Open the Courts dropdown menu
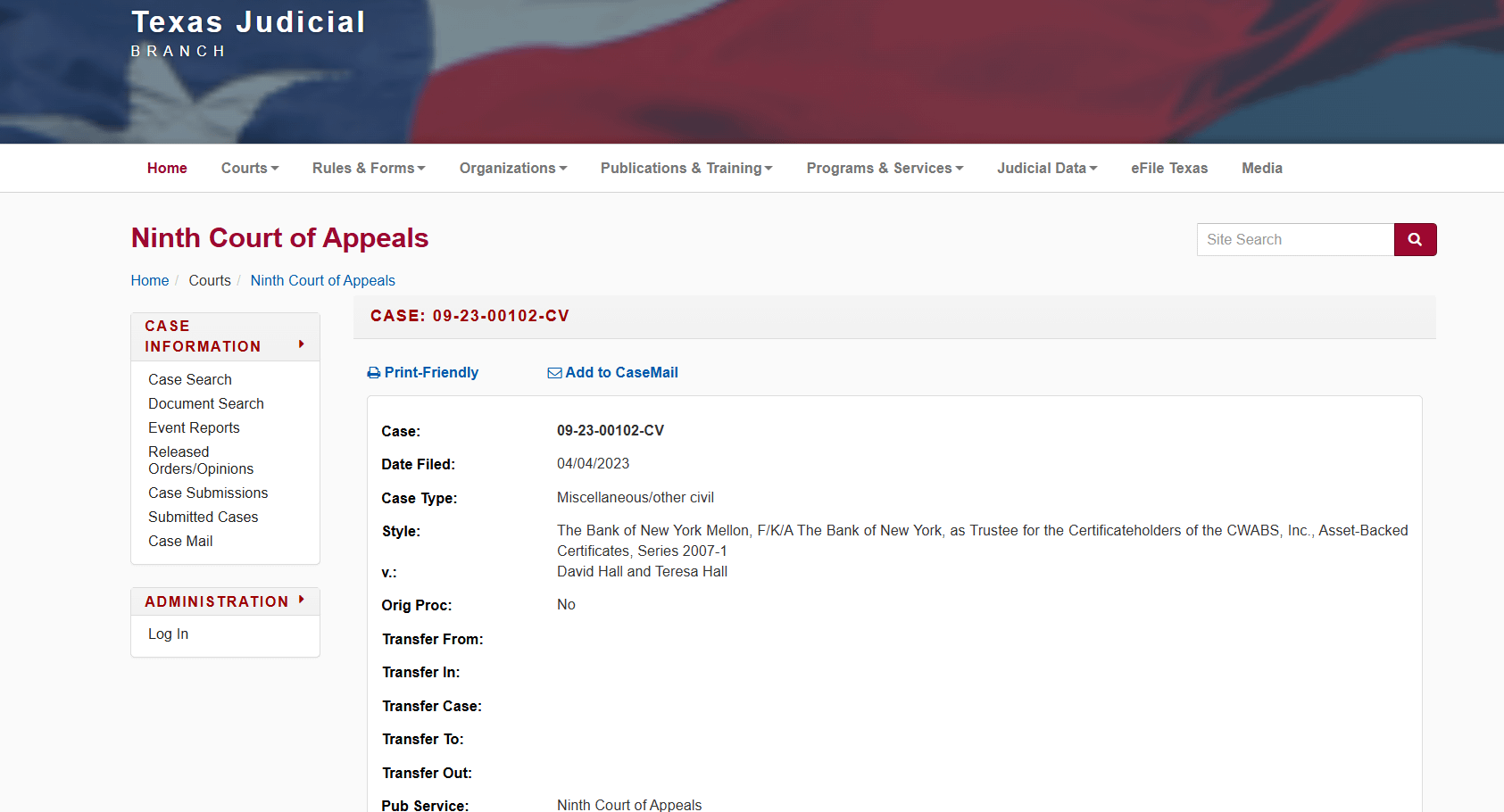 pyautogui.click(x=250, y=168)
